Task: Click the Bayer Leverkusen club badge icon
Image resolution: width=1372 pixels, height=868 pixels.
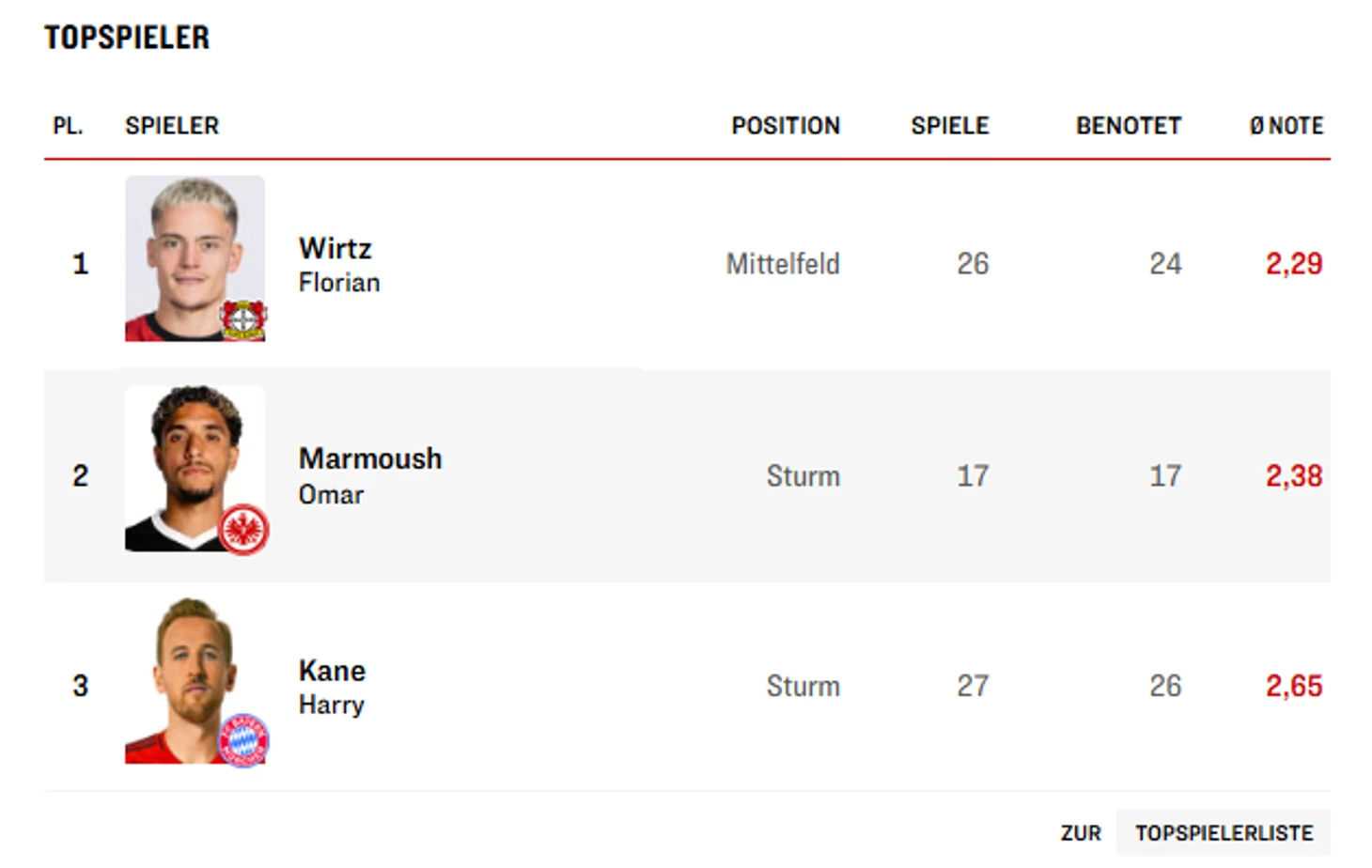Action: tap(243, 319)
